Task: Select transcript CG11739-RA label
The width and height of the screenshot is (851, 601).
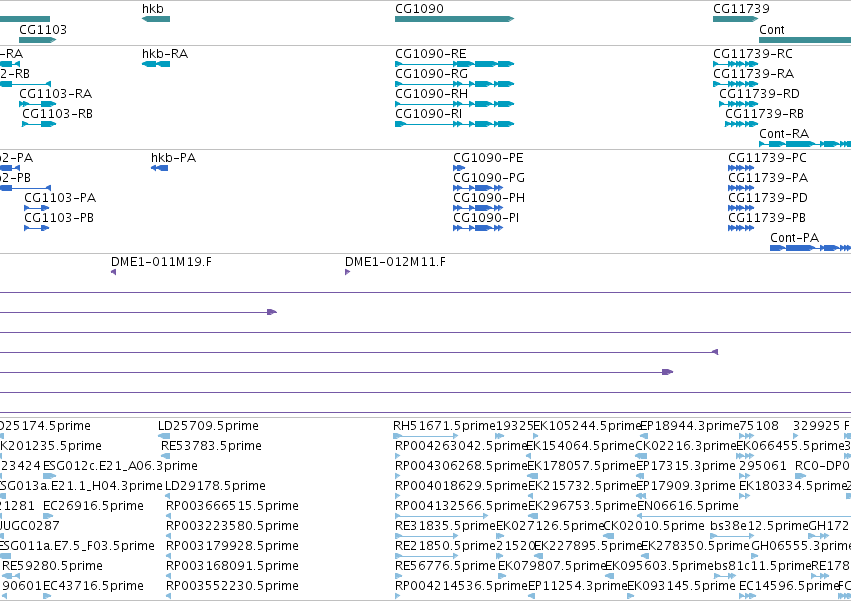Action: tap(753, 74)
